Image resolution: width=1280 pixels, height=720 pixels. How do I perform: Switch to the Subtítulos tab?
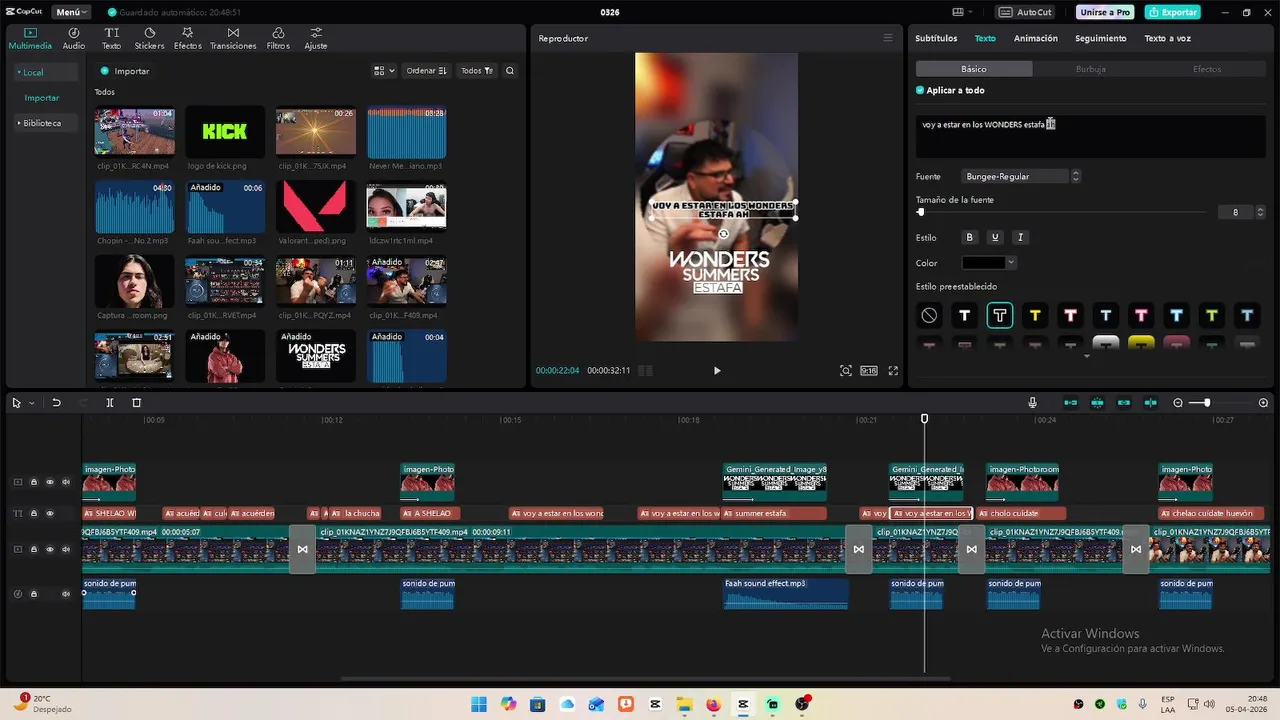[x=937, y=38]
